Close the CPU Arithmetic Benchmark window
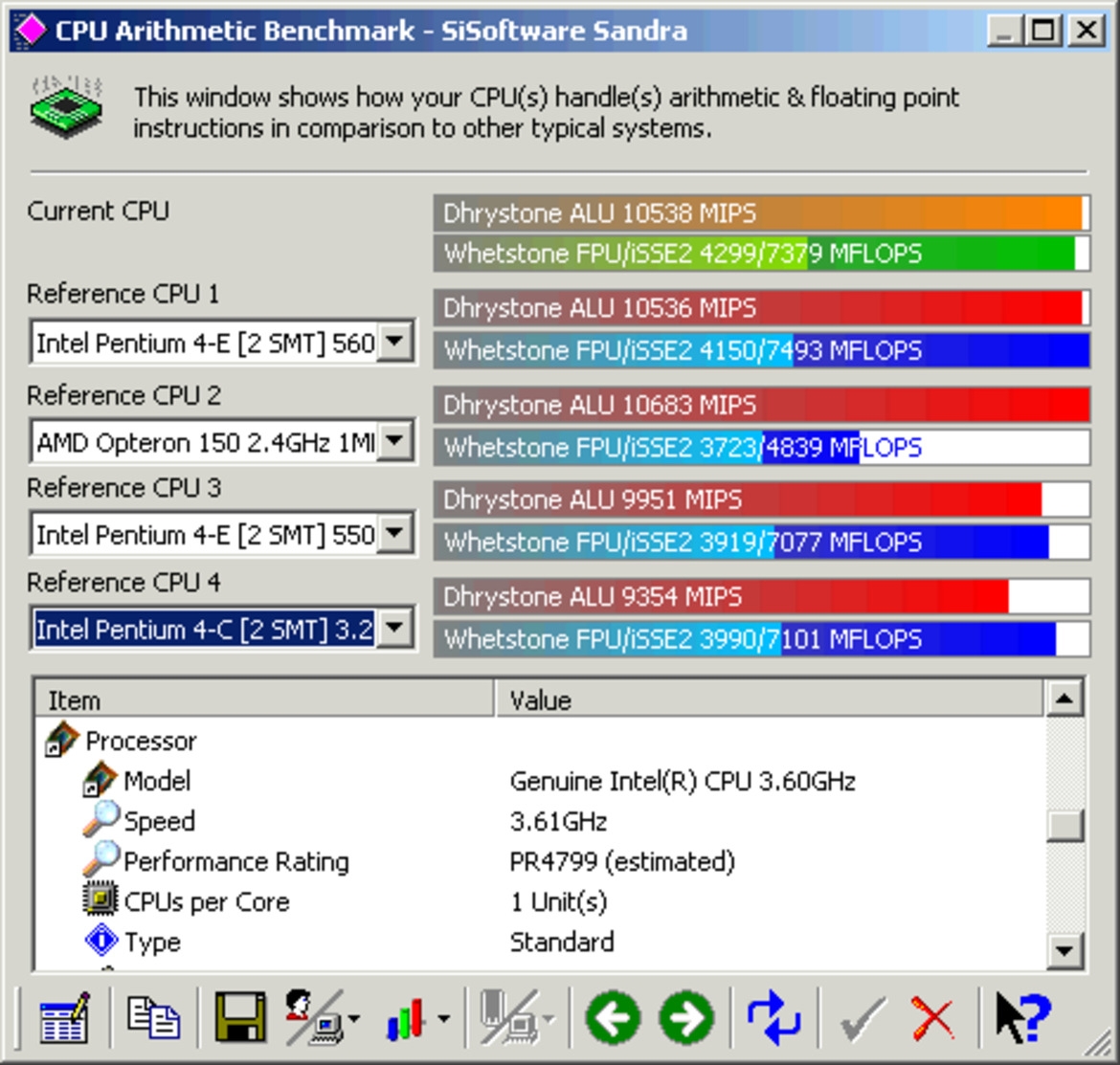The width and height of the screenshot is (1120, 1065). click(x=1086, y=31)
